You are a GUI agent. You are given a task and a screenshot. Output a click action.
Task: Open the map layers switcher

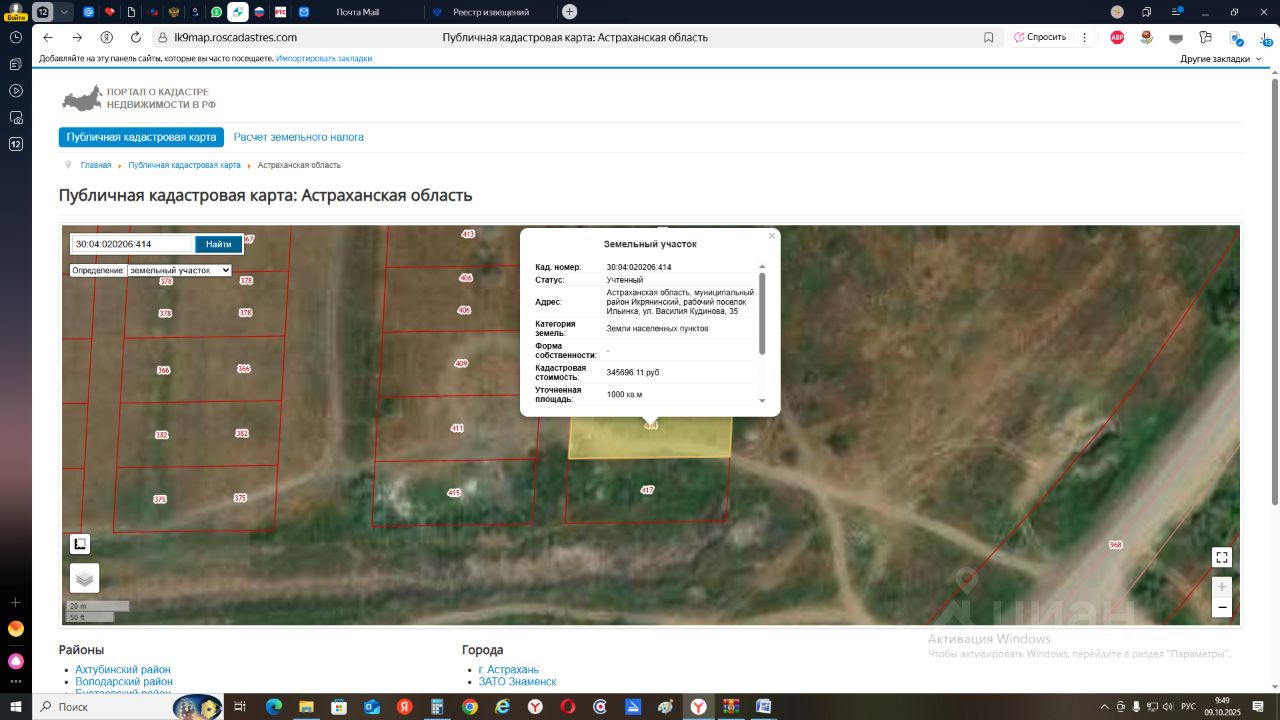point(84,578)
